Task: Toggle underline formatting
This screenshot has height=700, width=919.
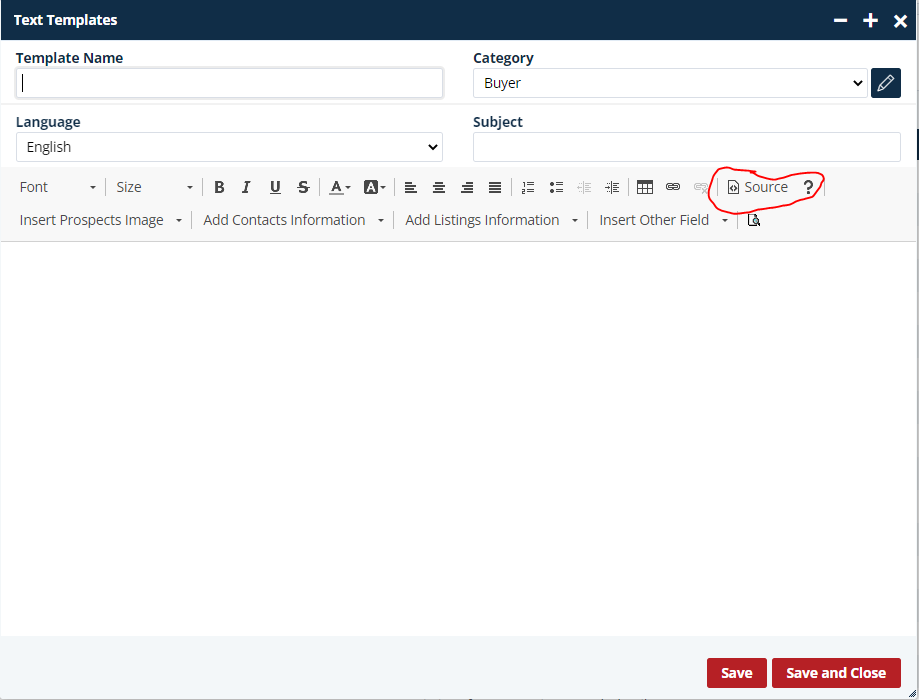Action: (275, 187)
